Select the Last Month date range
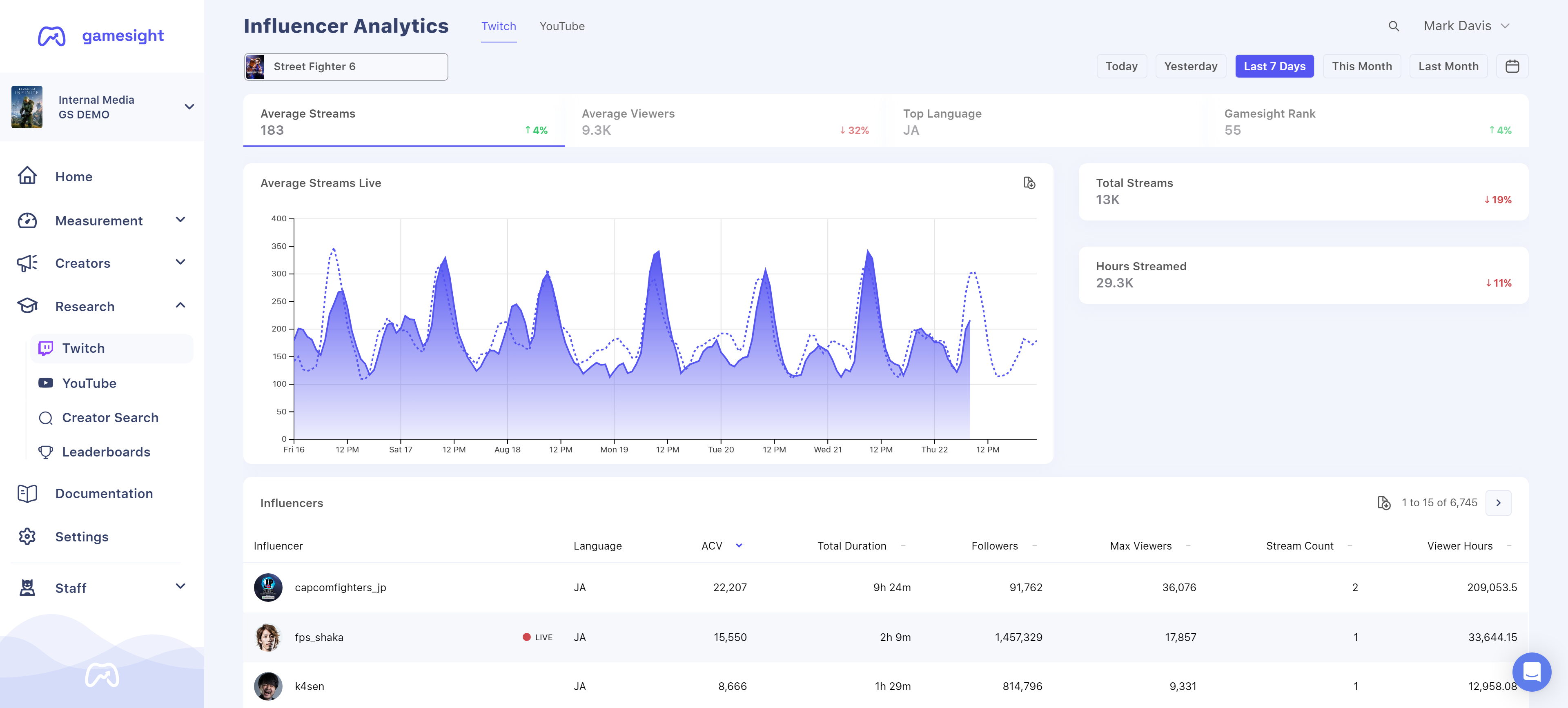1568x708 pixels. (x=1448, y=67)
